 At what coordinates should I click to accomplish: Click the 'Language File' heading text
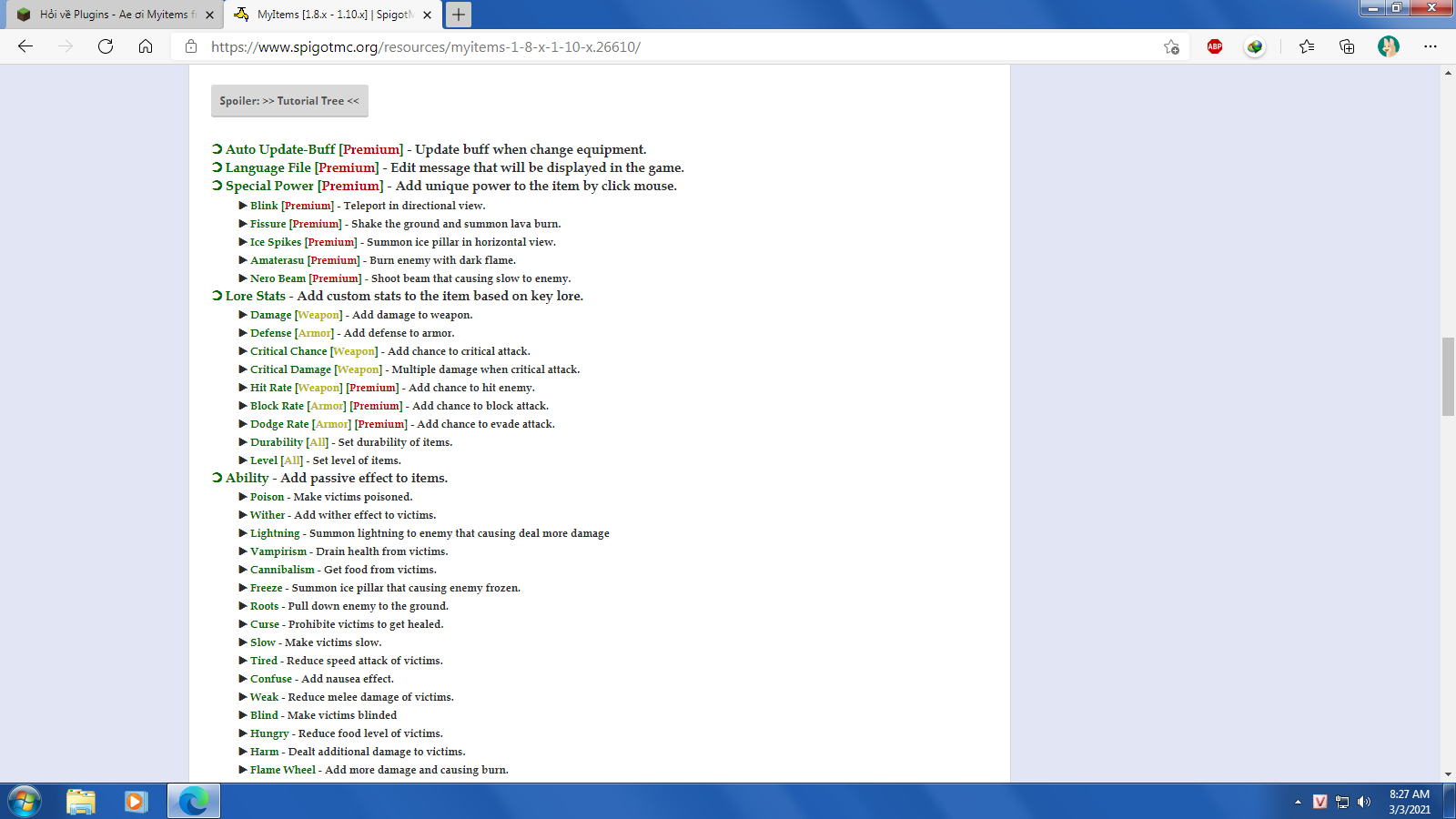coord(268,167)
